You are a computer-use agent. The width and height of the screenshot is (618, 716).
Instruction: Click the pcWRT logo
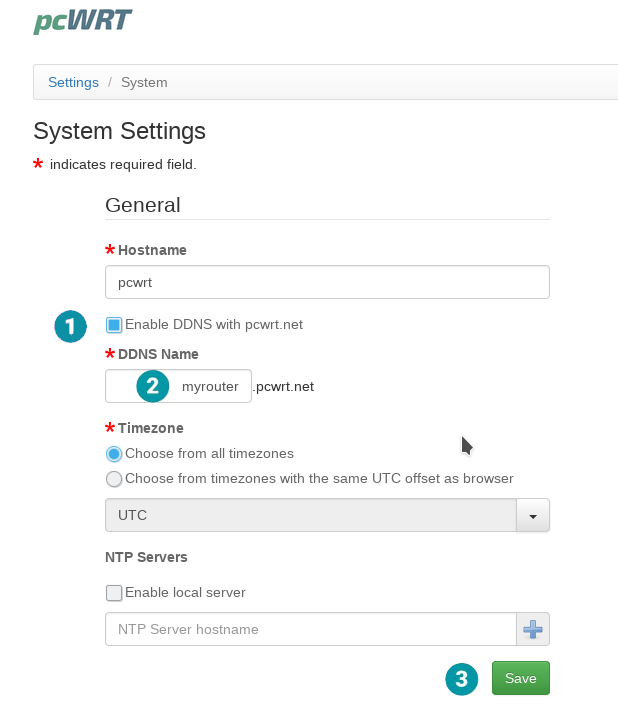82,20
